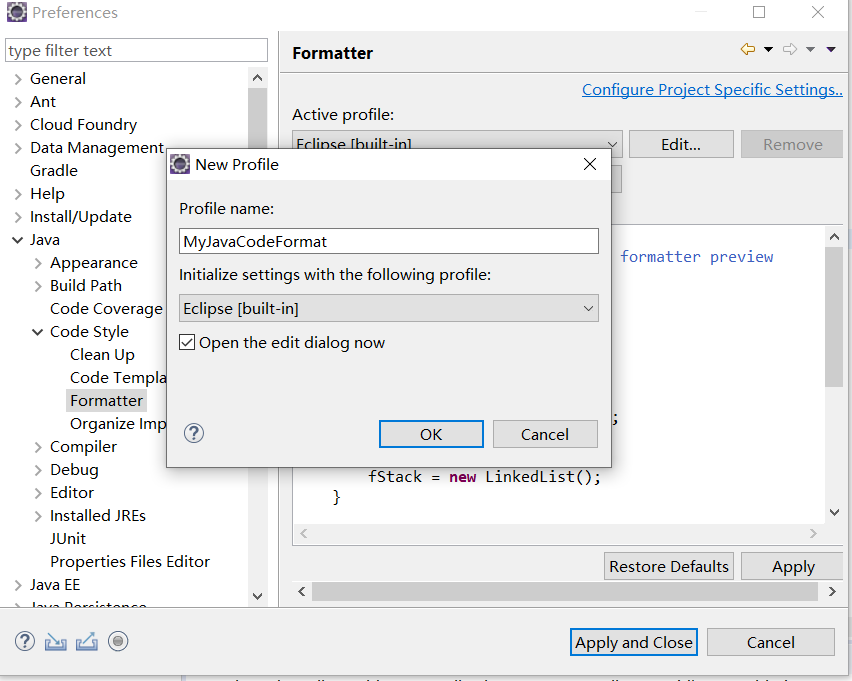This screenshot has height=681, width=852.
Task: Click preview pane scroll down arrow
Action: [835, 512]
